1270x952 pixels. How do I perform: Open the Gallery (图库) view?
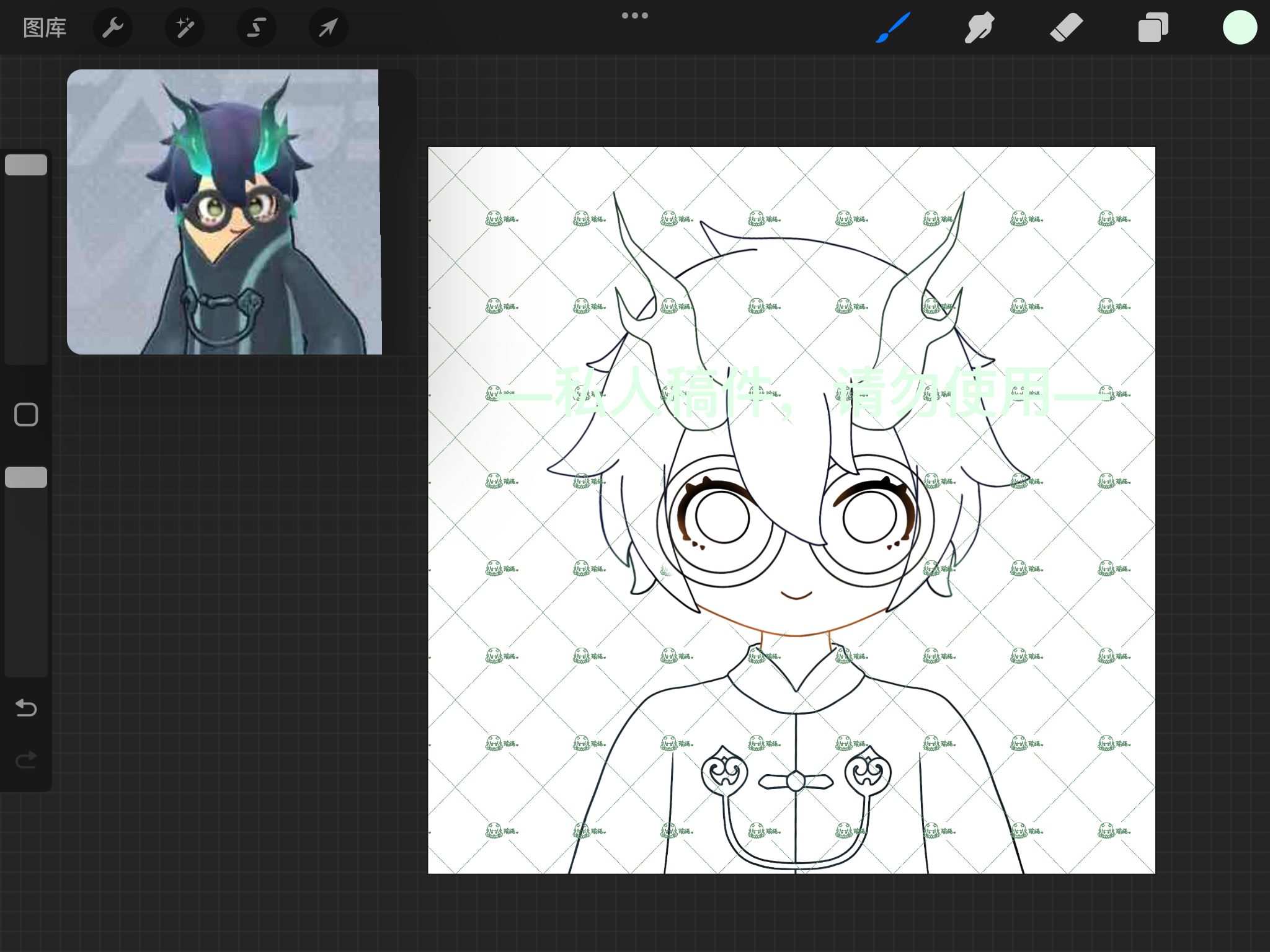click(x=45, y=28)
